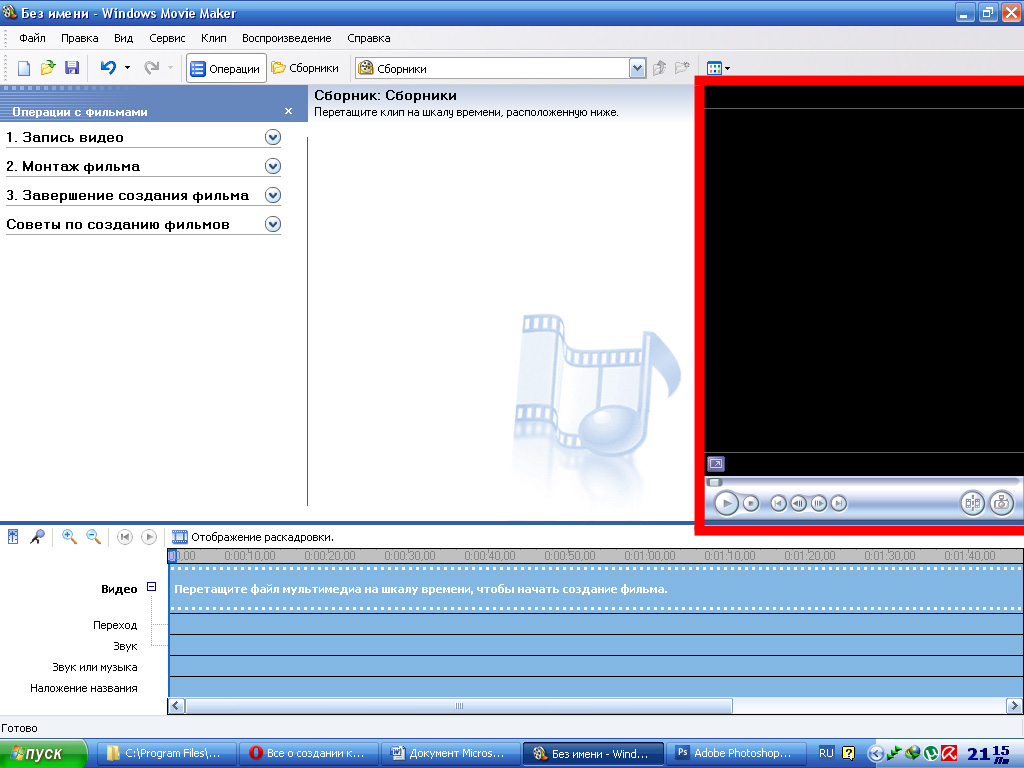Open the audio levels tool on timeline toolbar

tap(13, 537)
